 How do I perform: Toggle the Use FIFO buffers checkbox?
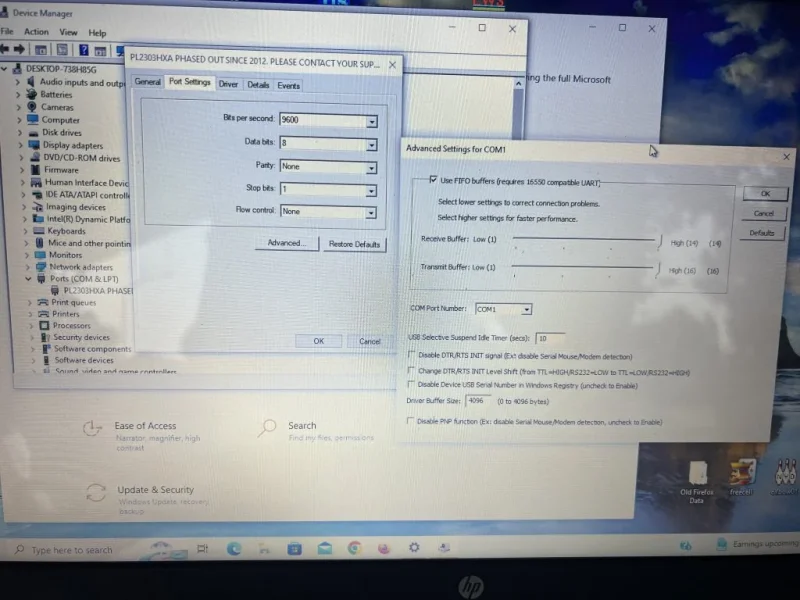click(x=433, y=180)
